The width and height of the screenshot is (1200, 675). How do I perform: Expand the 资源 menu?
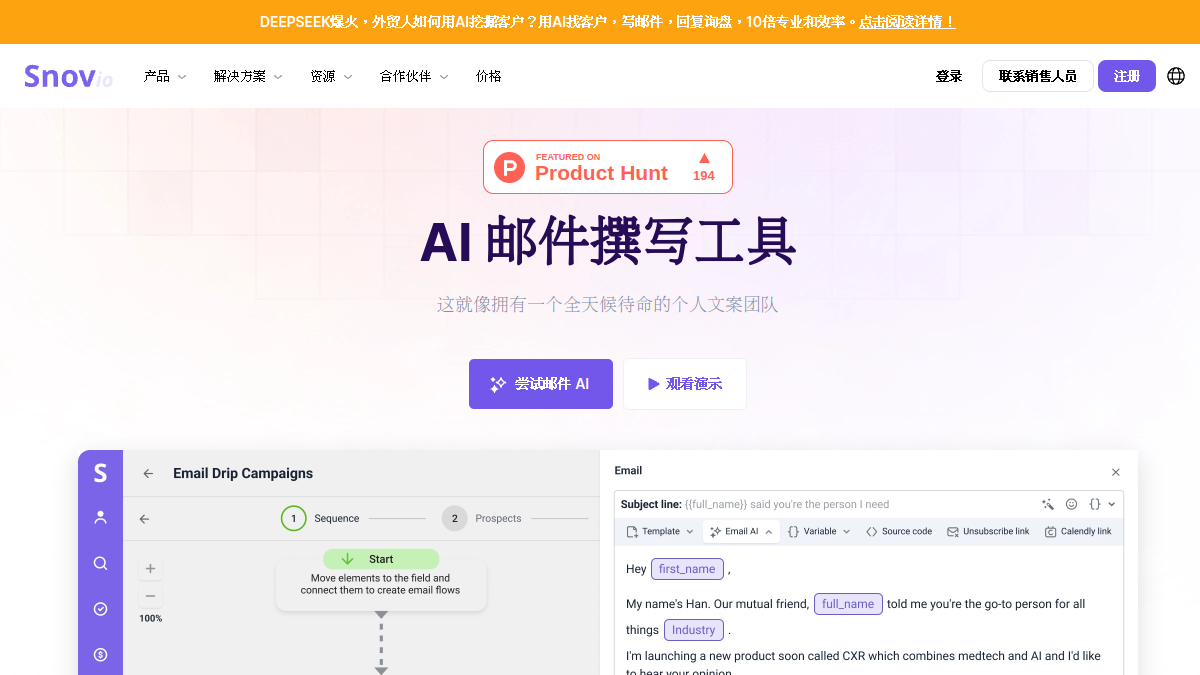pos(331,76)
